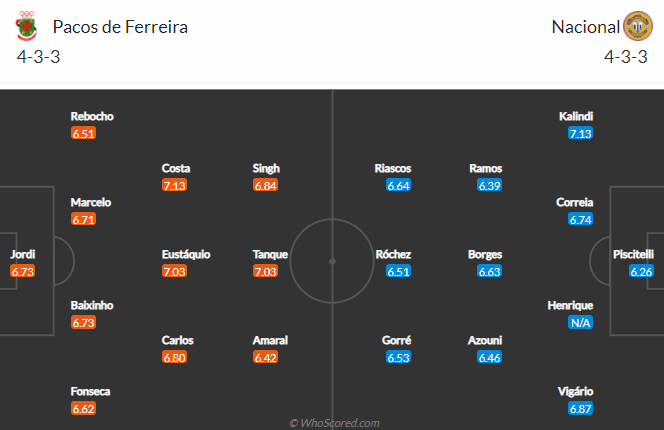Click Borges's 6.63 rating badge

[489, 272]
